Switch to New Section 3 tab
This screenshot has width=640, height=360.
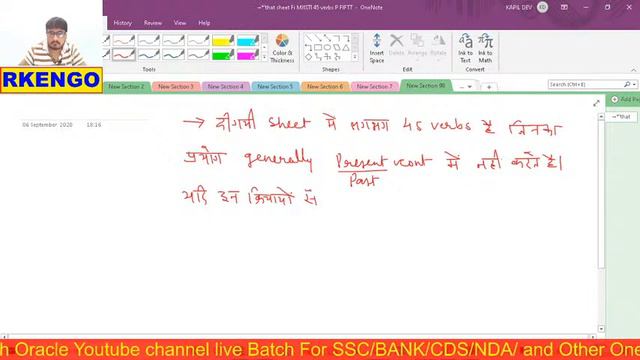coord(176,87)
